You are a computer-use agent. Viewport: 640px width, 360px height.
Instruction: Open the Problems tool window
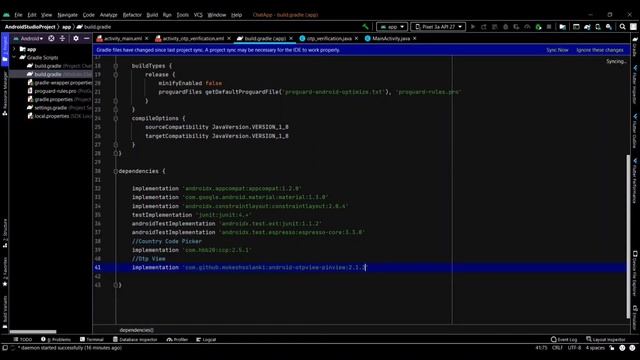click(56, 339)
